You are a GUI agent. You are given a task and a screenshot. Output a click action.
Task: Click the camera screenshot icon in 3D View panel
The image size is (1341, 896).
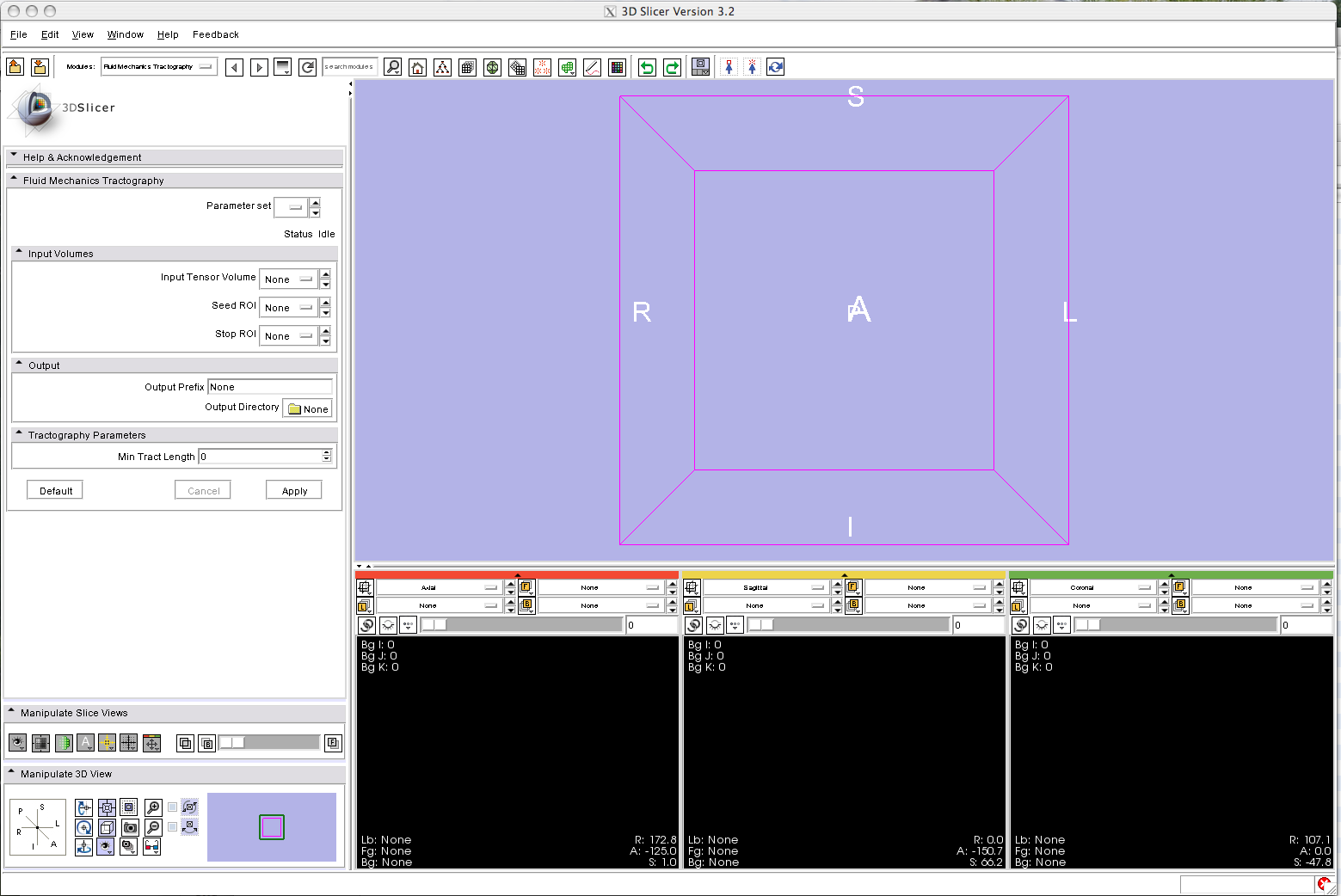pos(130,827)
